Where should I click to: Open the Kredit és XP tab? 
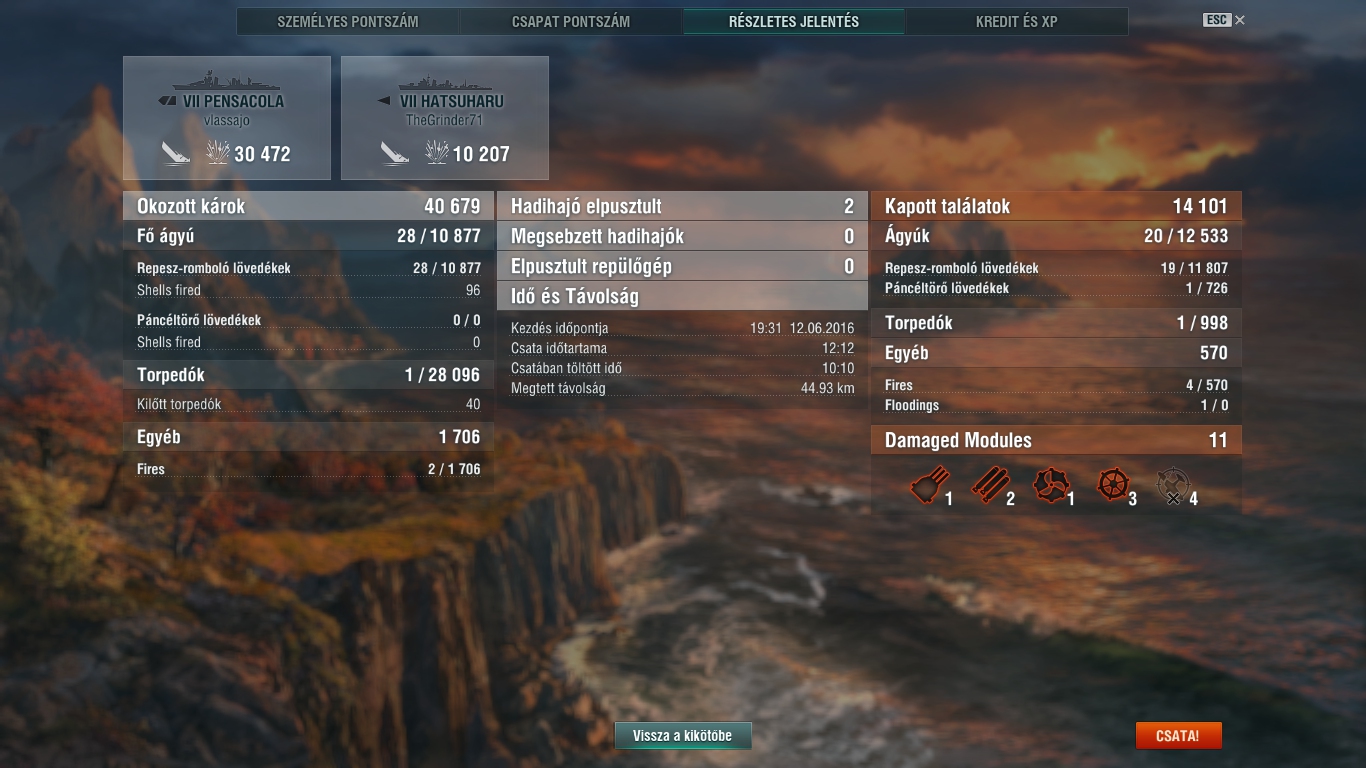[1017, 21]
